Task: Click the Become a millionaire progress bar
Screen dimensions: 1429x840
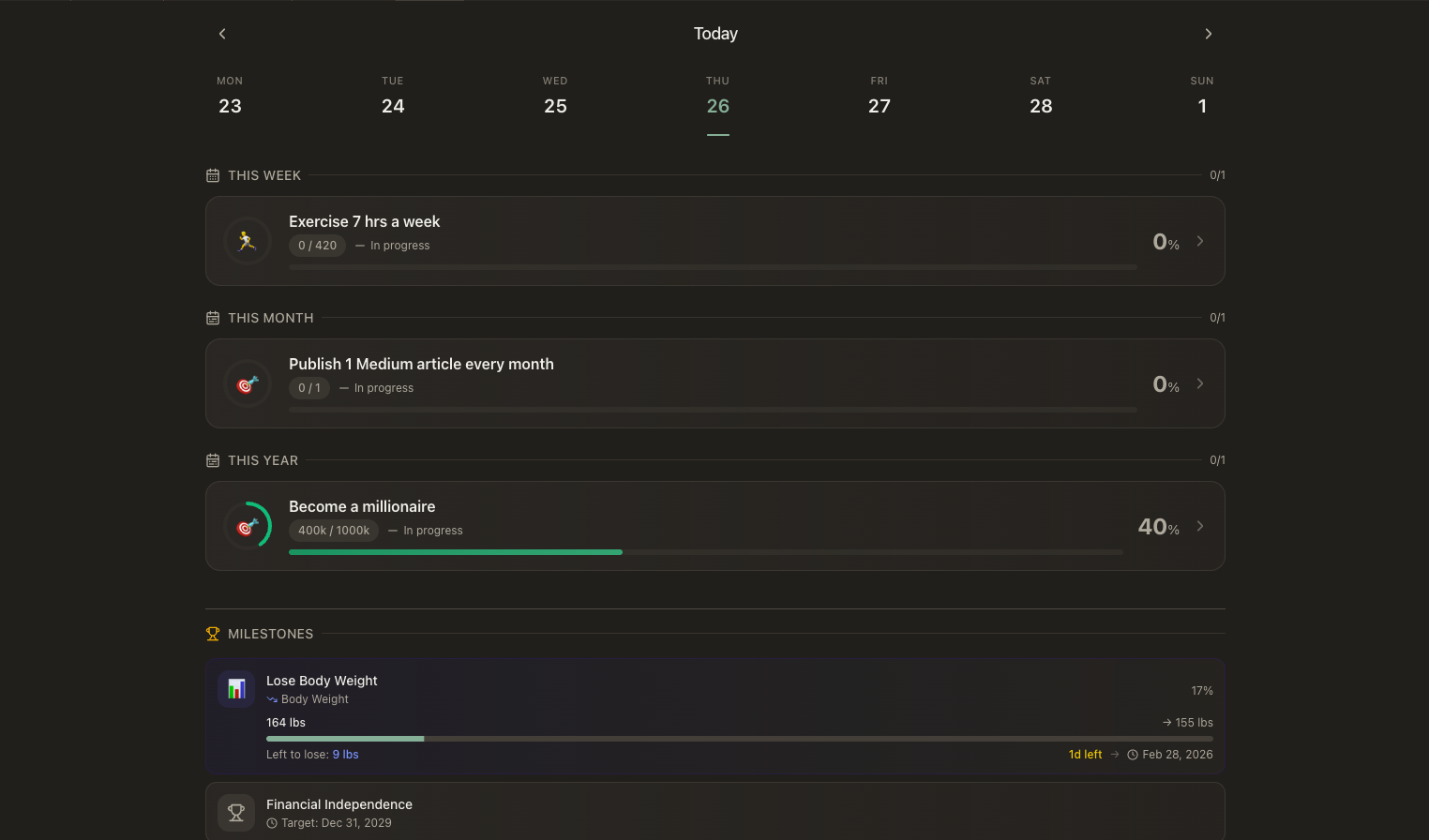Action: pyautogui.click(x=705, y=552)
